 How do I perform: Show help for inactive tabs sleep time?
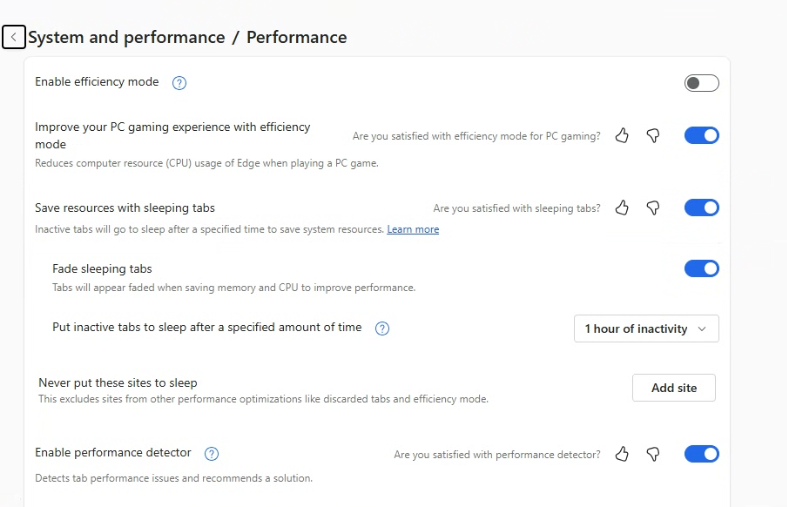(x=382, y=328)
